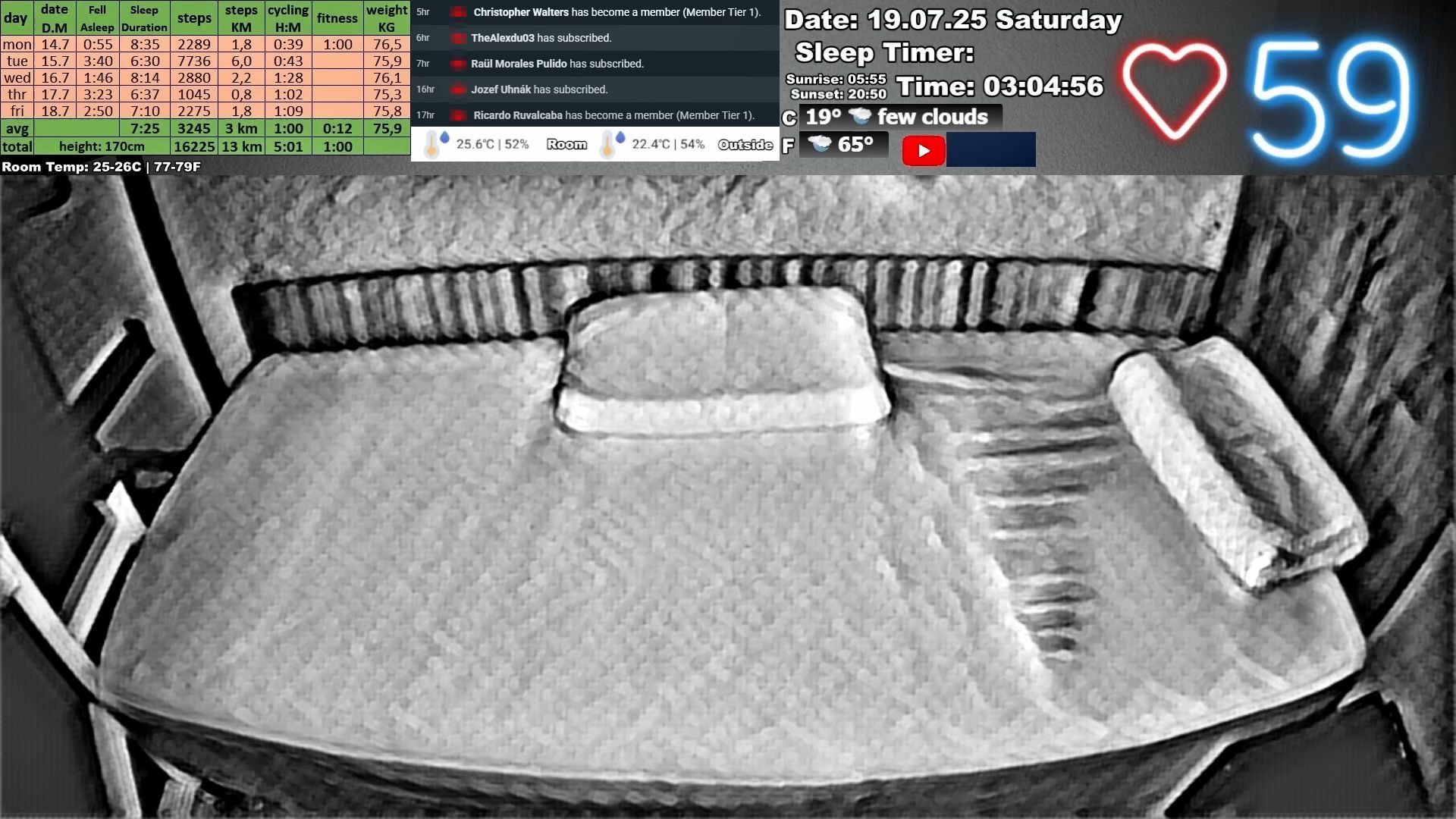Image resolution: width=1456 pixels, height=819 pixels.
Task: Click the 'total' row label
Action: click(17, 146)
